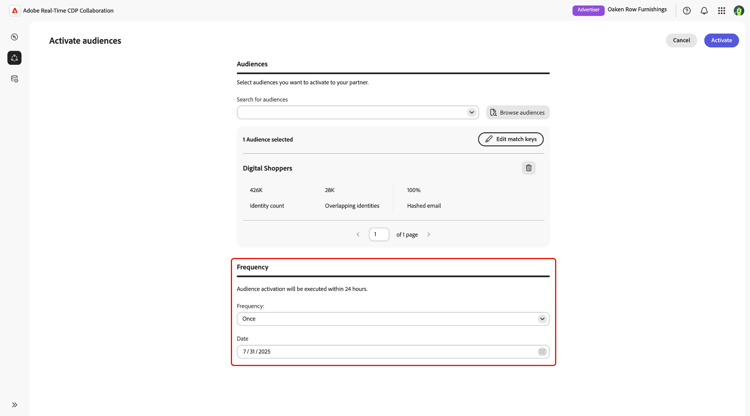750x416 pixels.
Task: Delete the Digital Shoppers audience
Action: (x=529, y=168)
